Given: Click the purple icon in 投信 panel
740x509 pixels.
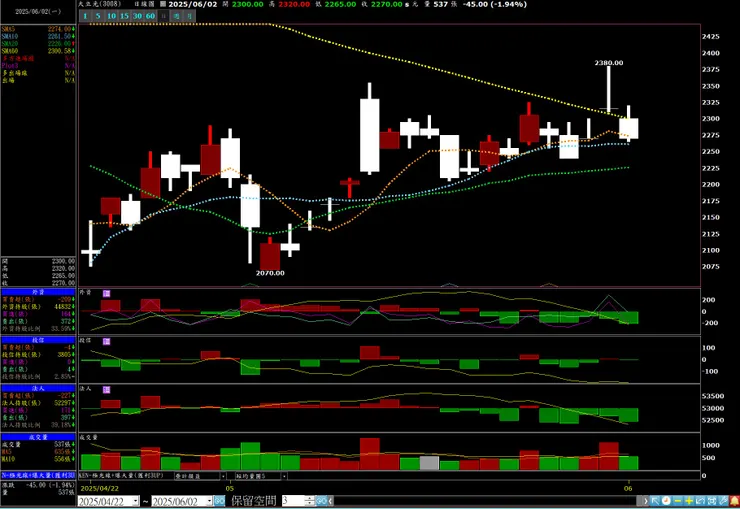Looking at the screenshot, I should (106, 341).
